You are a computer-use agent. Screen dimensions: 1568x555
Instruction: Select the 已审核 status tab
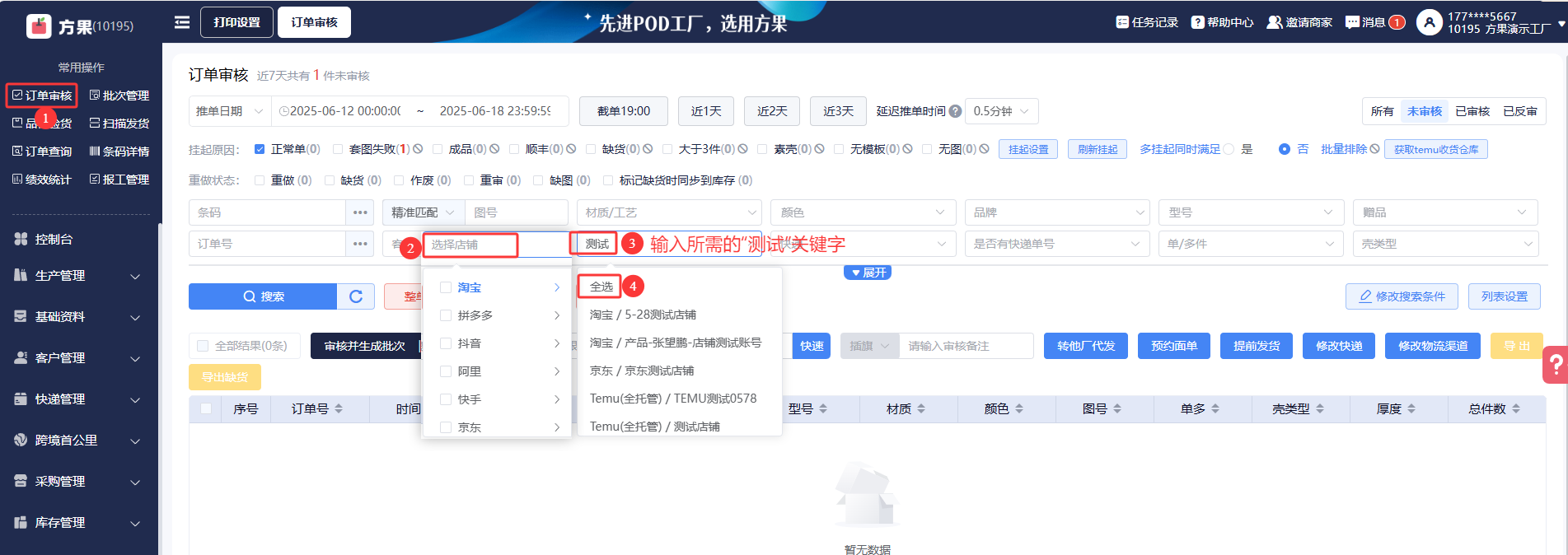pos(1472,111)
